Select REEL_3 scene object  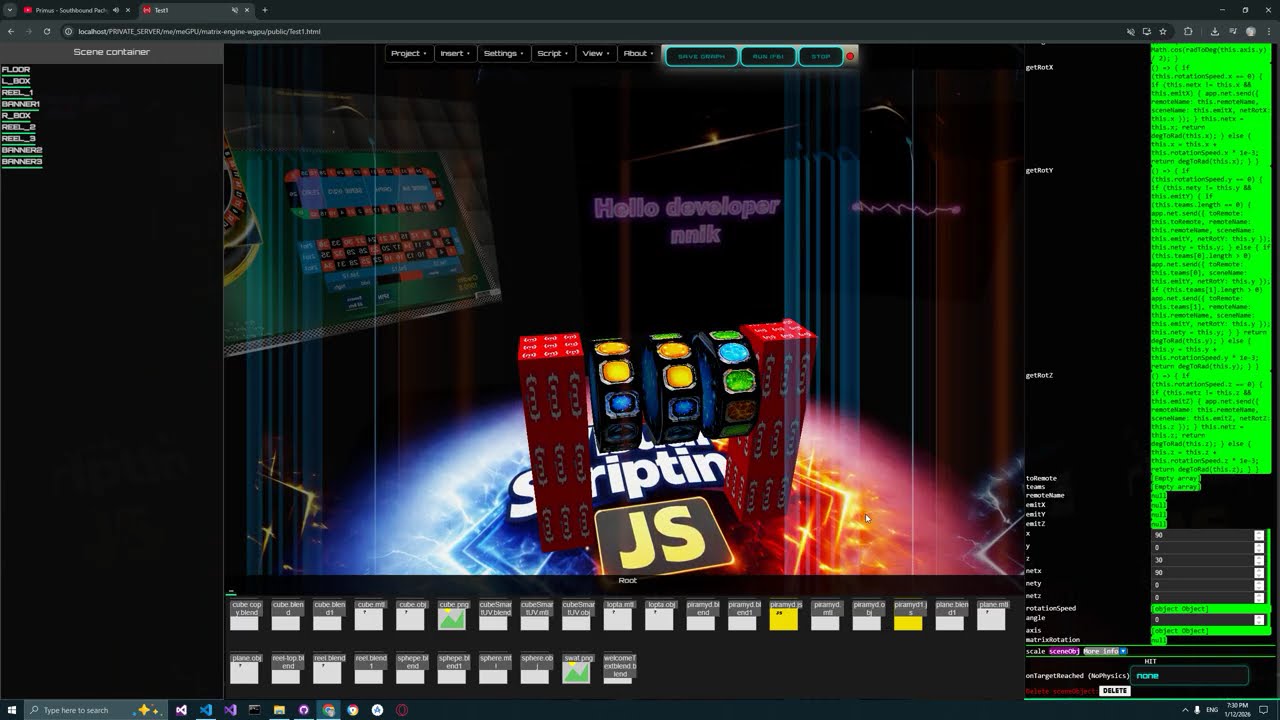[x=18, y=139]
